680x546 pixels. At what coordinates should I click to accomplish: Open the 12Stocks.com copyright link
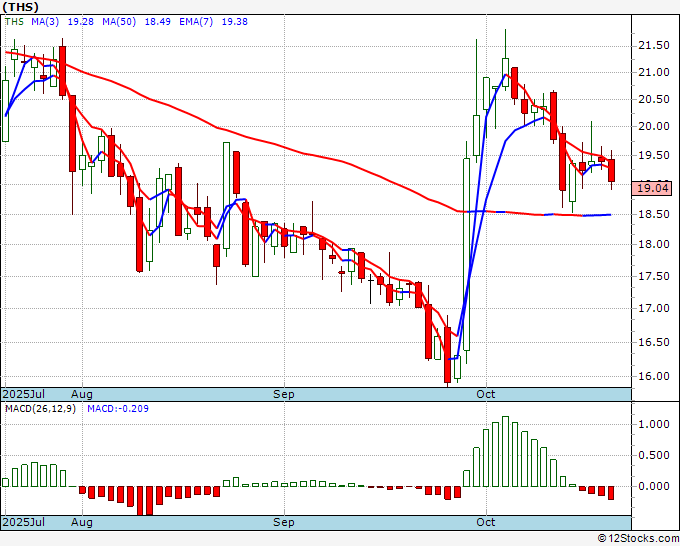click(638, 539)
